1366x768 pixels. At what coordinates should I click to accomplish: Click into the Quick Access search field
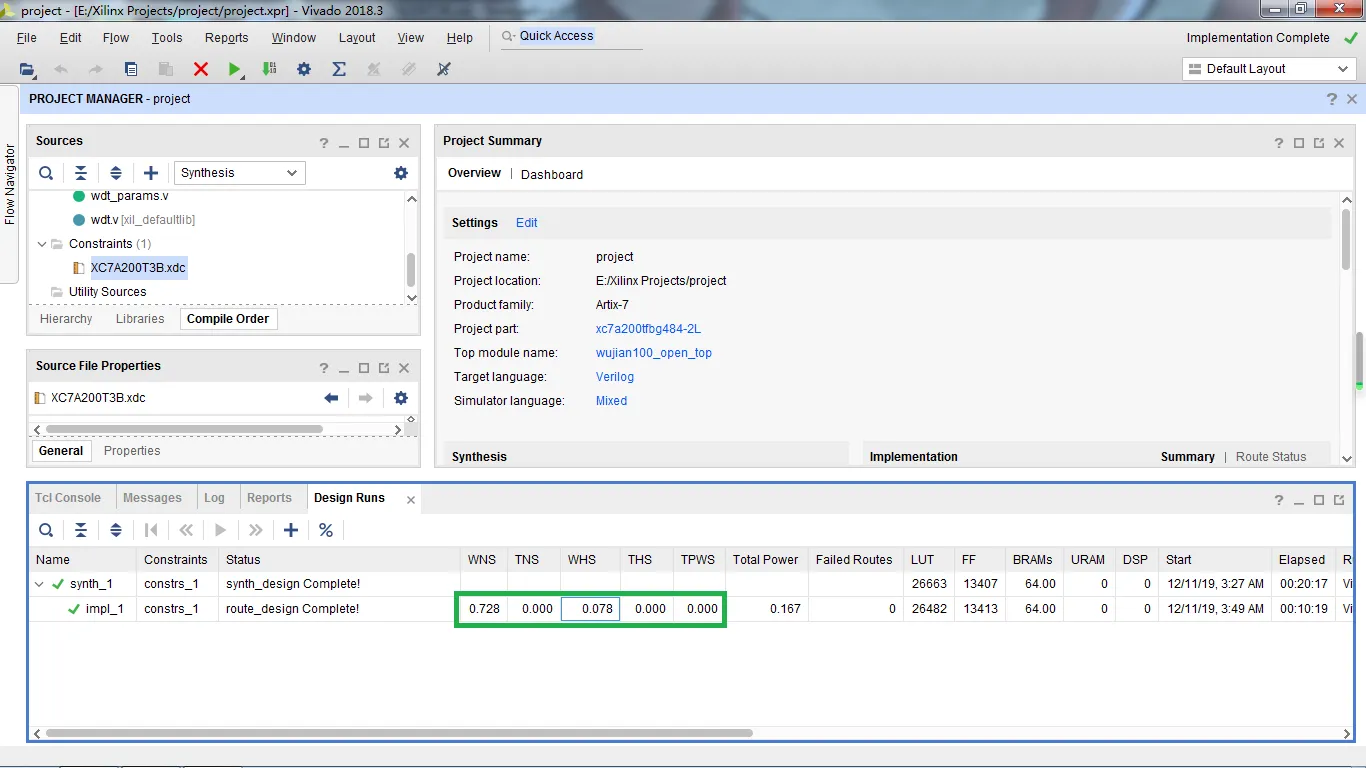click(x=570, y=36)
